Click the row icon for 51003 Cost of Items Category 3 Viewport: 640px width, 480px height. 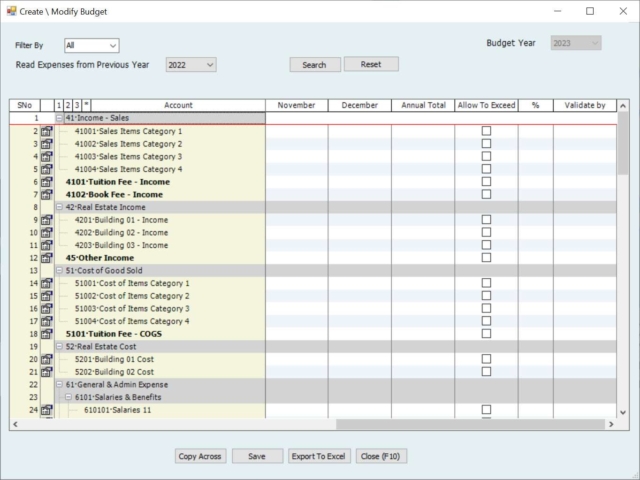(47, 309)
